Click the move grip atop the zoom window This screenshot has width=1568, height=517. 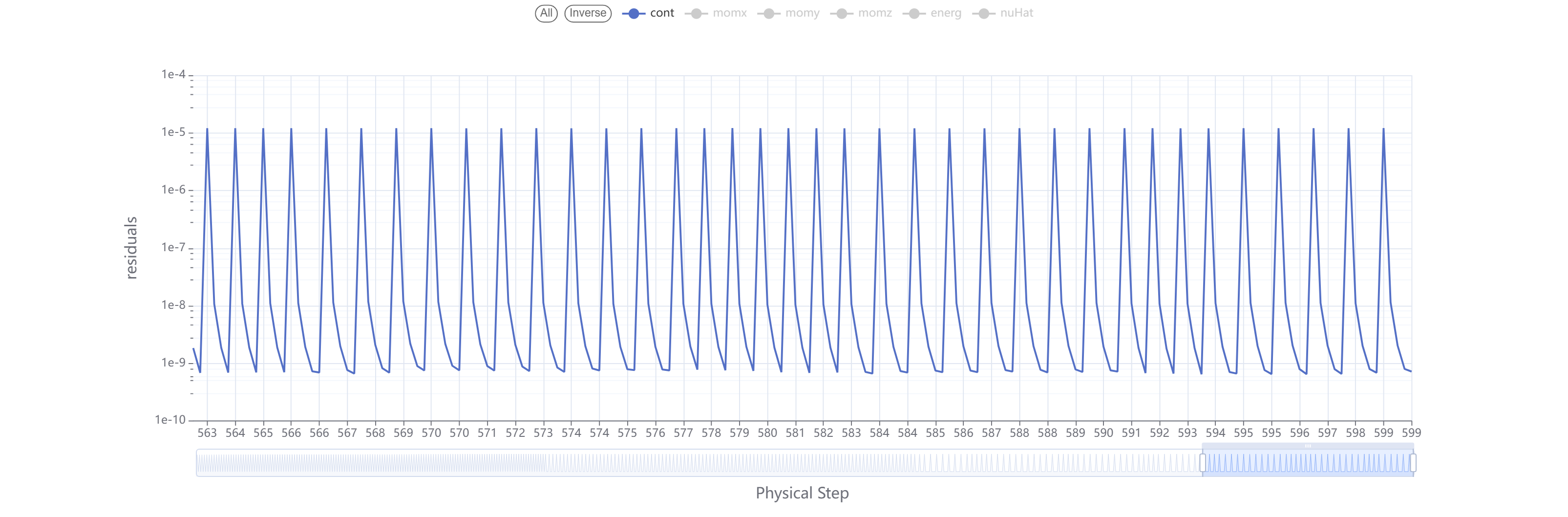coord(1308,446)
